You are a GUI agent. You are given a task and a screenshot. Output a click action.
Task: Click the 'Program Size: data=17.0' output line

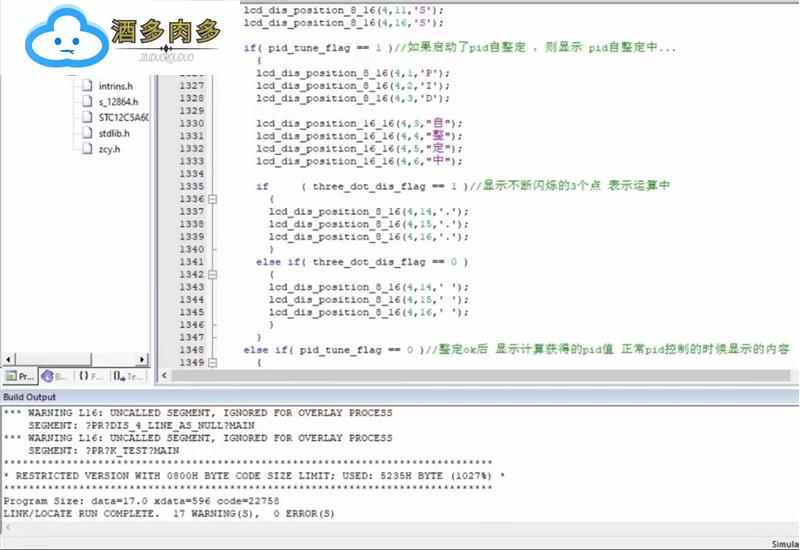141,501
